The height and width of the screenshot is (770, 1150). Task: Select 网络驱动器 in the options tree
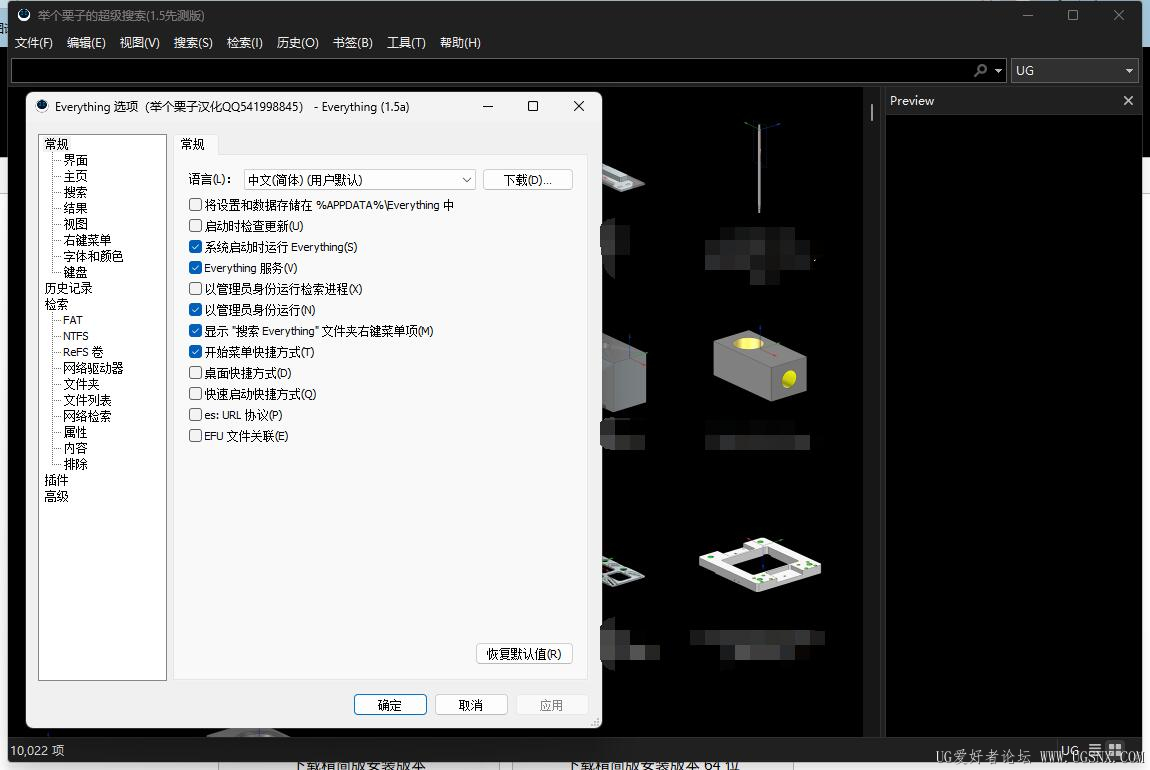click(93, 368)
